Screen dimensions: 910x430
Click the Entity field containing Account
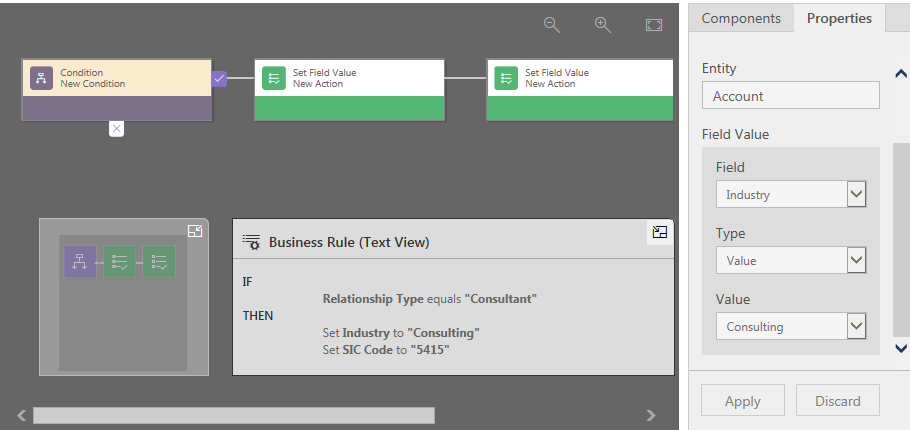790,96
